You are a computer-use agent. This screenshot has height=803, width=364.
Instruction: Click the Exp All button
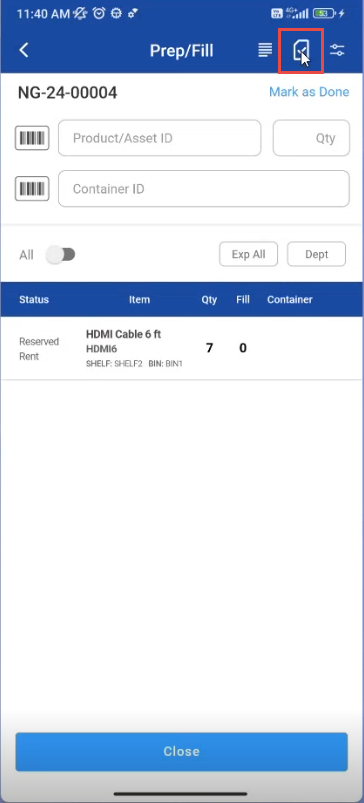click(248, 254)
